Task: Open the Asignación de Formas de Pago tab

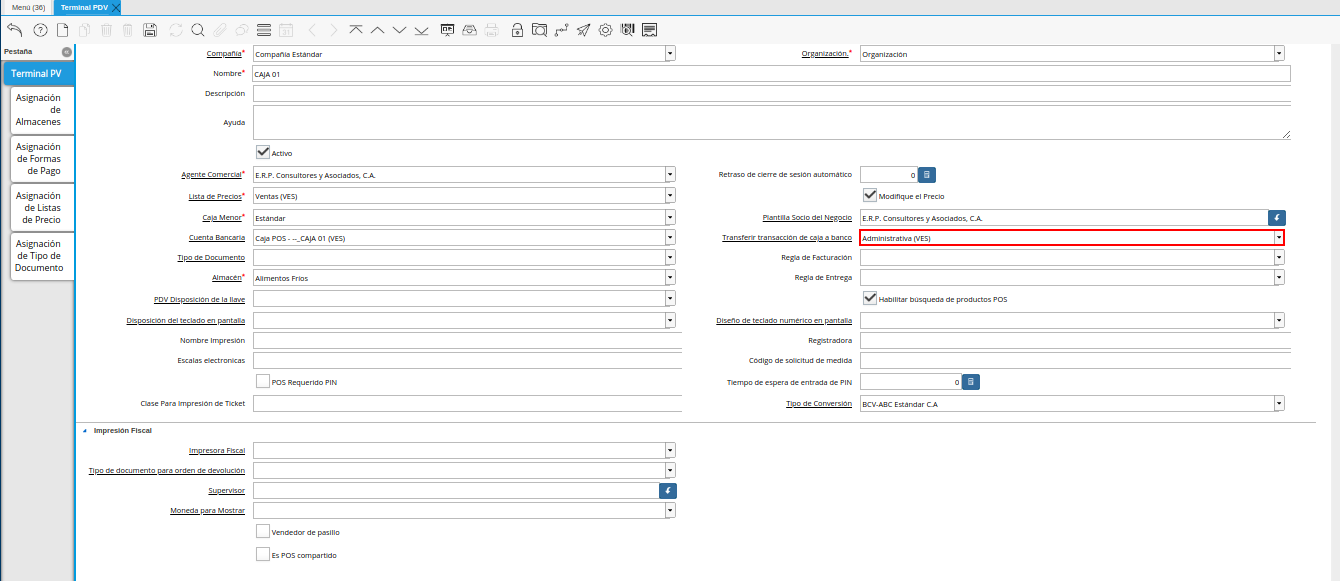Action: pos(39,159)
